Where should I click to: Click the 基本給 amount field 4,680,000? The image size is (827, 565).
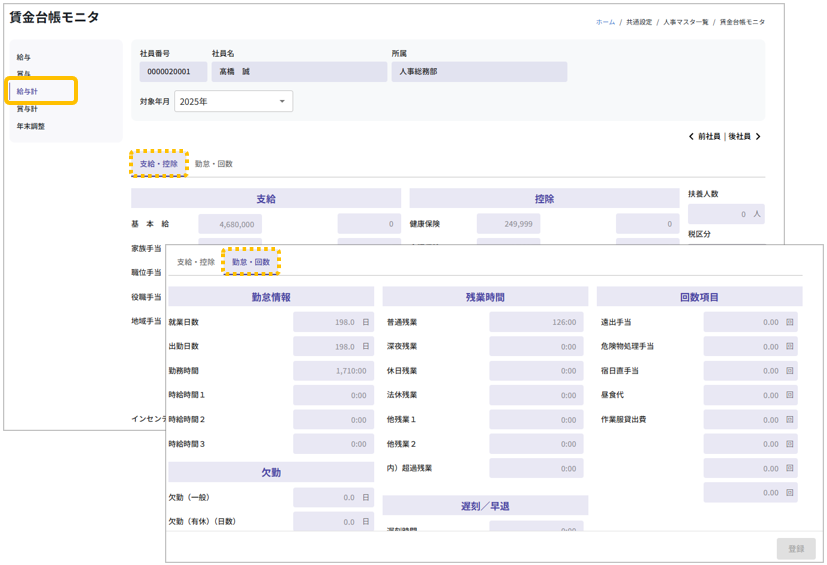point(230,224)
